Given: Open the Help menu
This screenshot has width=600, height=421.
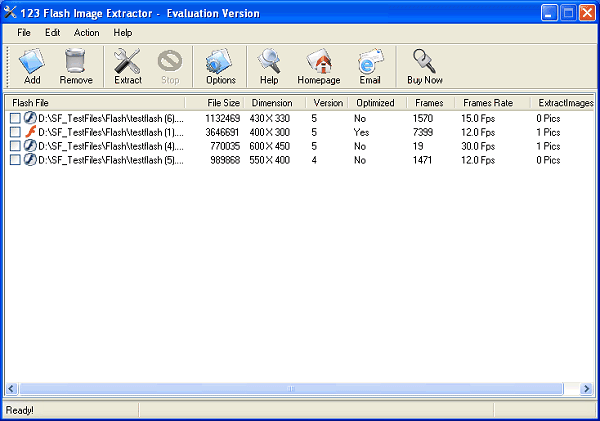Looking at the screenshot, I should (122, 33).
